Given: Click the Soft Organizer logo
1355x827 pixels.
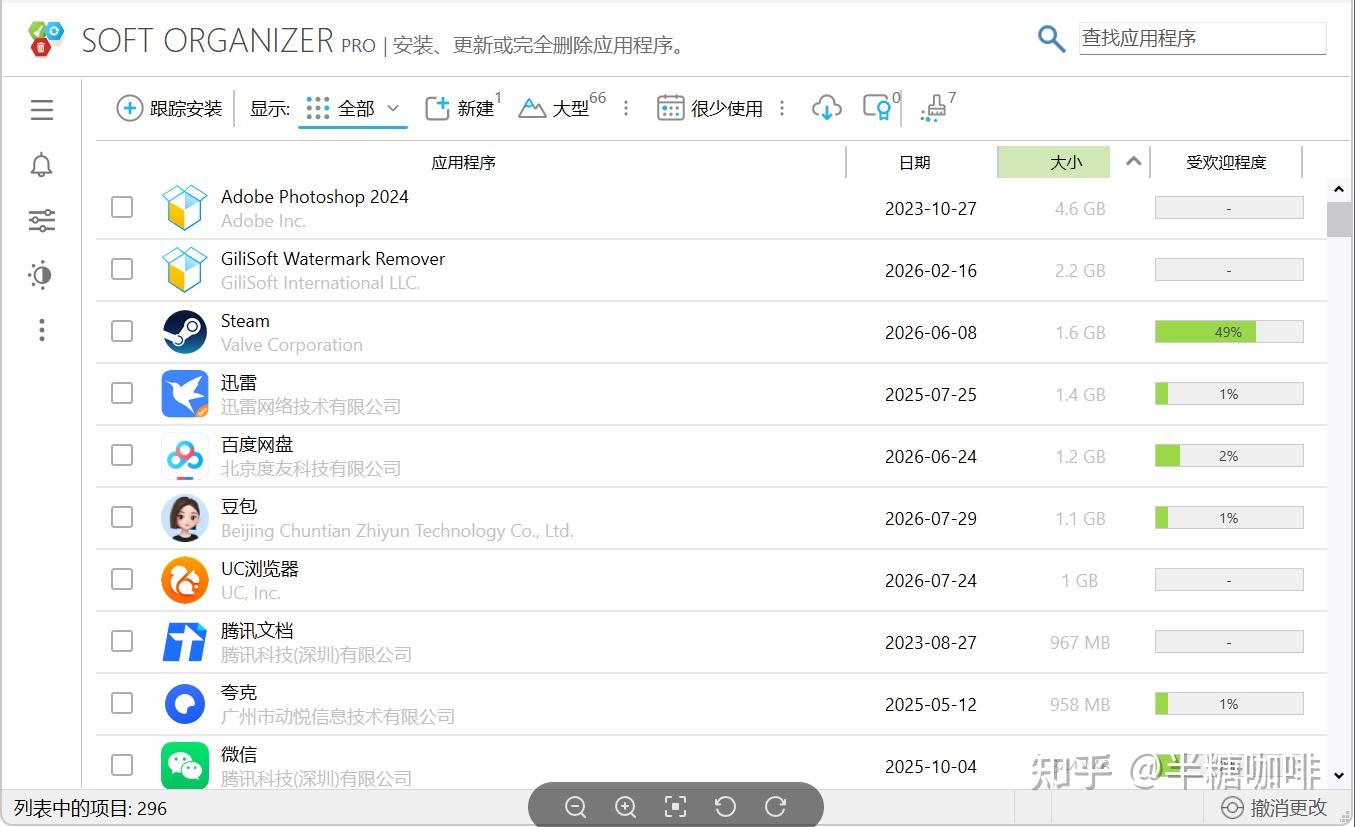Looking at the screenshot, I should pos(46,38).
